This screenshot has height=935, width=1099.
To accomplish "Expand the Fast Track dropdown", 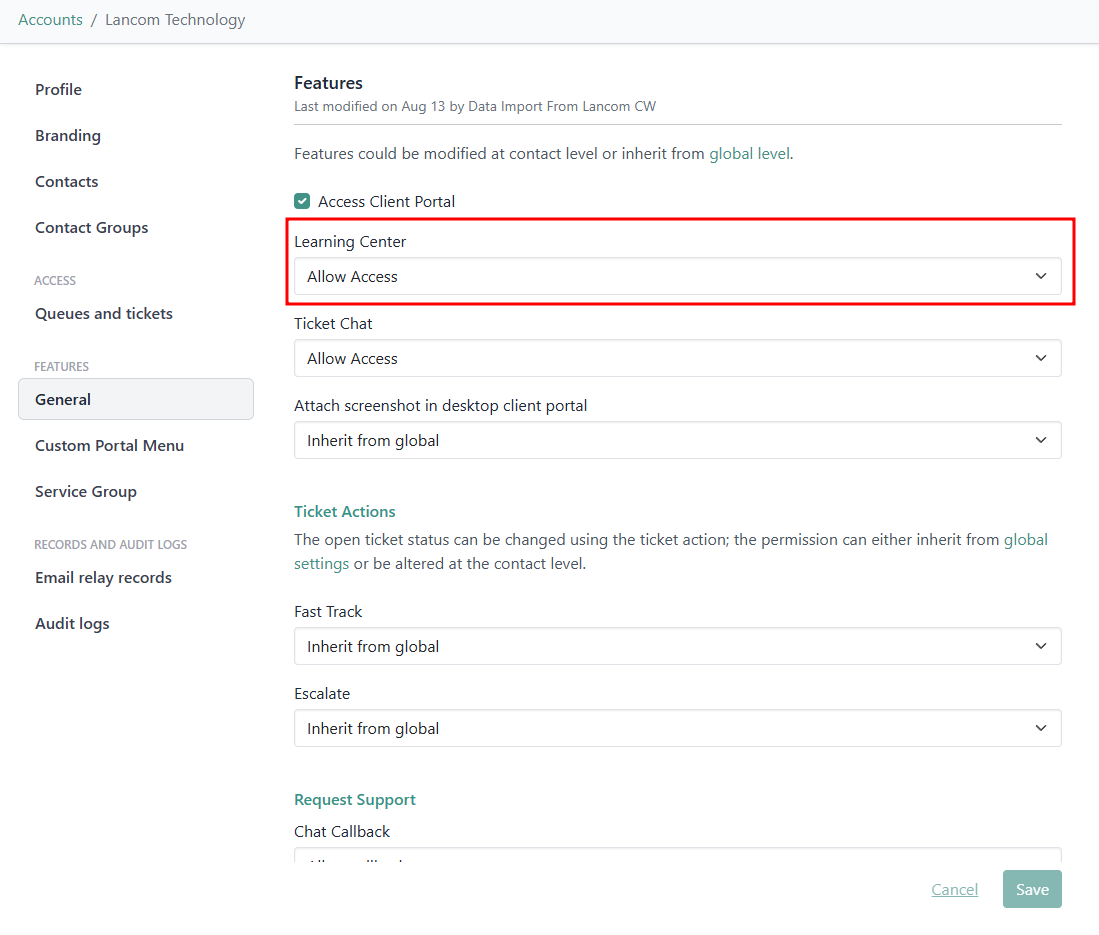I will (x=677, y=646).
